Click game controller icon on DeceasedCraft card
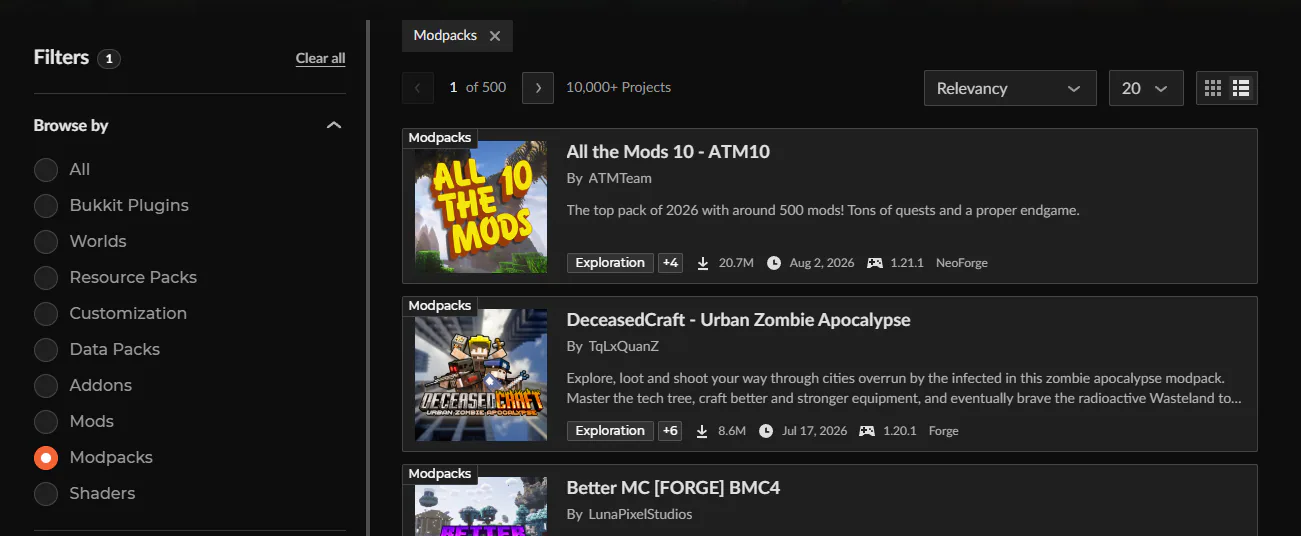The width and height of the screenshot is (1301, 536). pyautogui.click(x=867, y=431)
